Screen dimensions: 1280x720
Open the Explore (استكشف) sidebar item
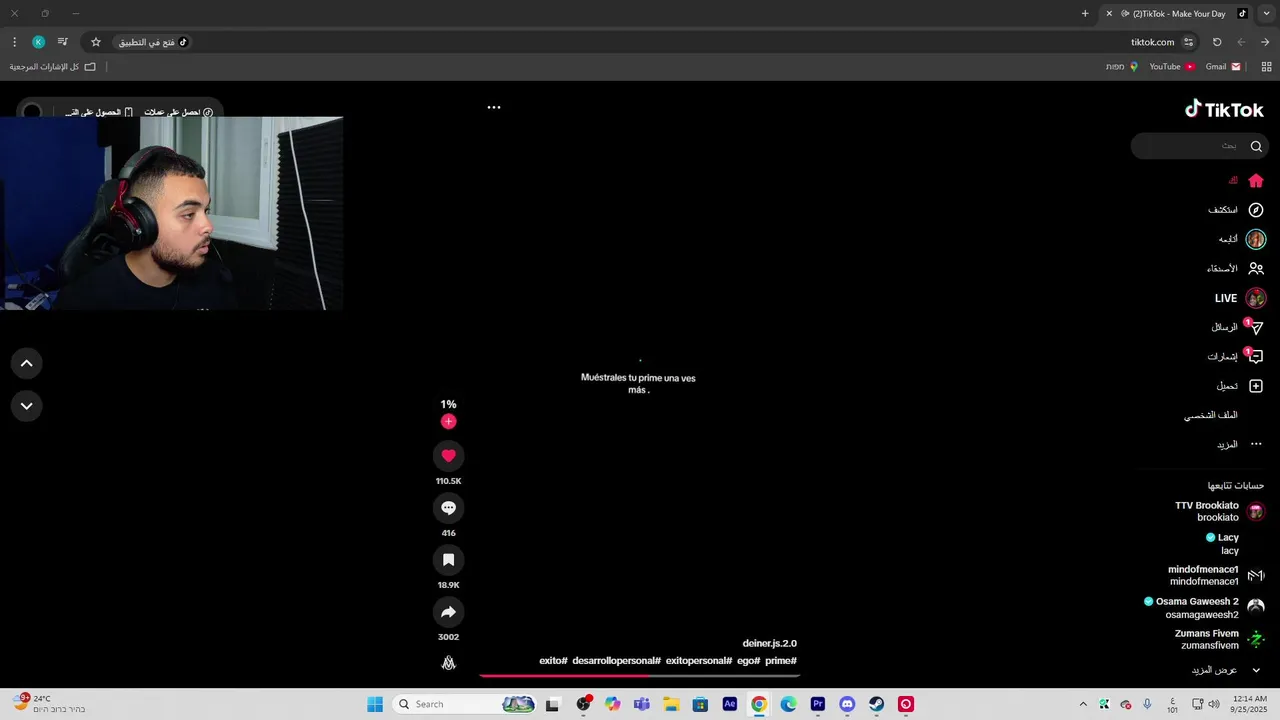coord(1236,210)
